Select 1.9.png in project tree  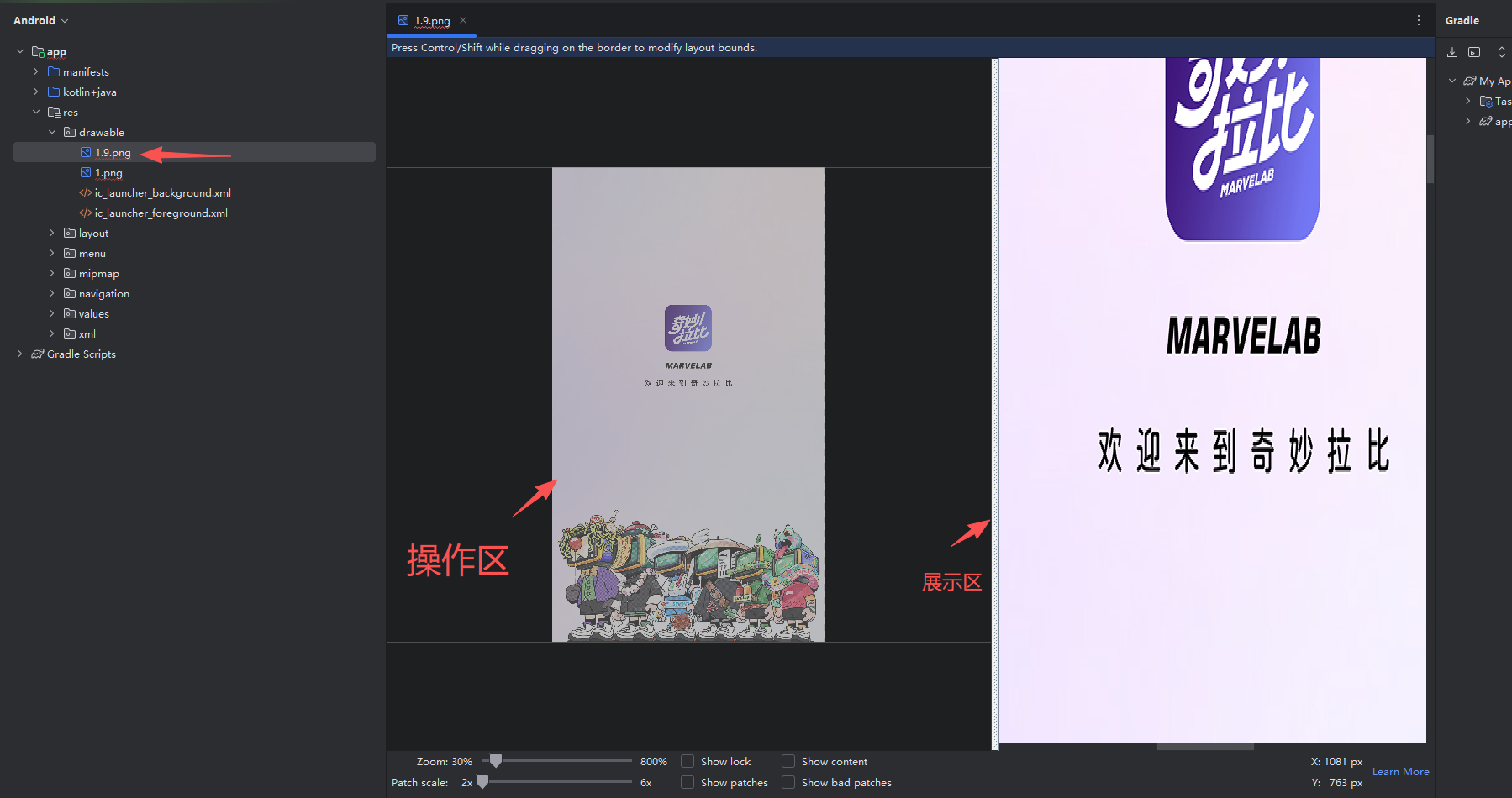(194, 152)
